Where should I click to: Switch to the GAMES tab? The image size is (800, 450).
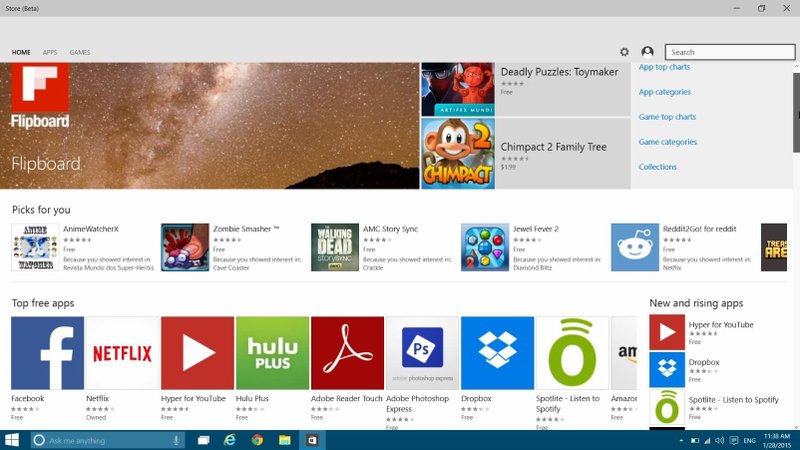click(80, 52)
